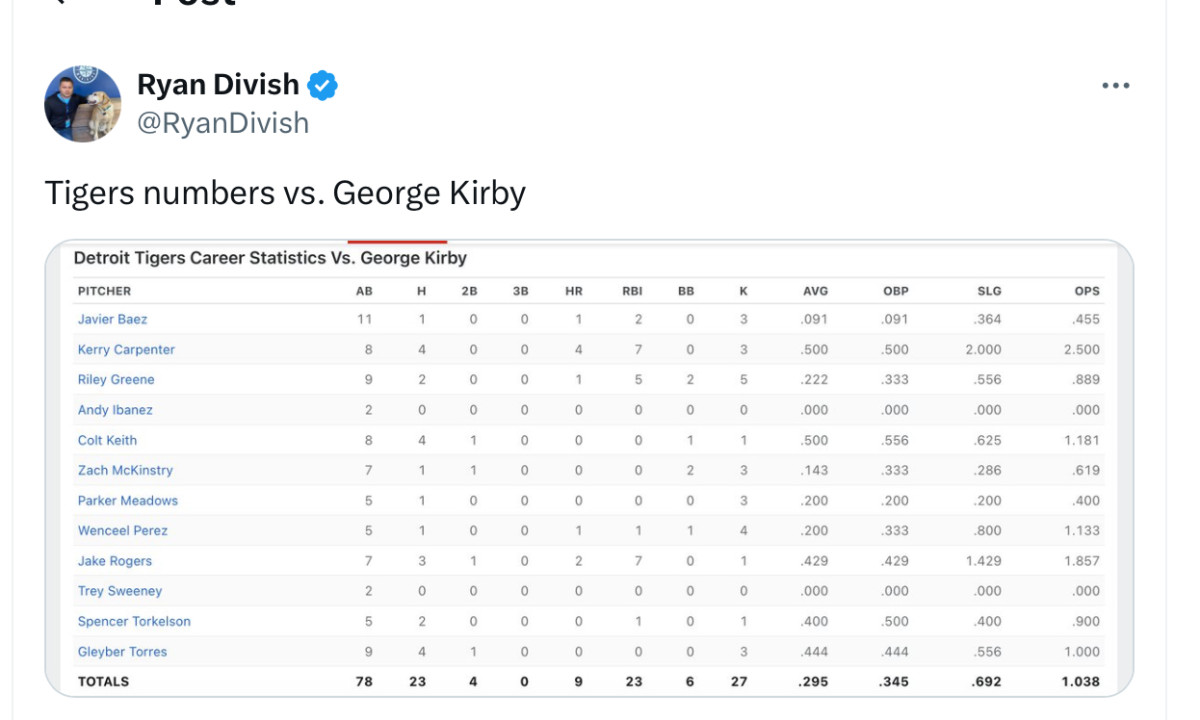
Task: Click the Spencer Torkelson player link
Action: [x=134, y=621]
